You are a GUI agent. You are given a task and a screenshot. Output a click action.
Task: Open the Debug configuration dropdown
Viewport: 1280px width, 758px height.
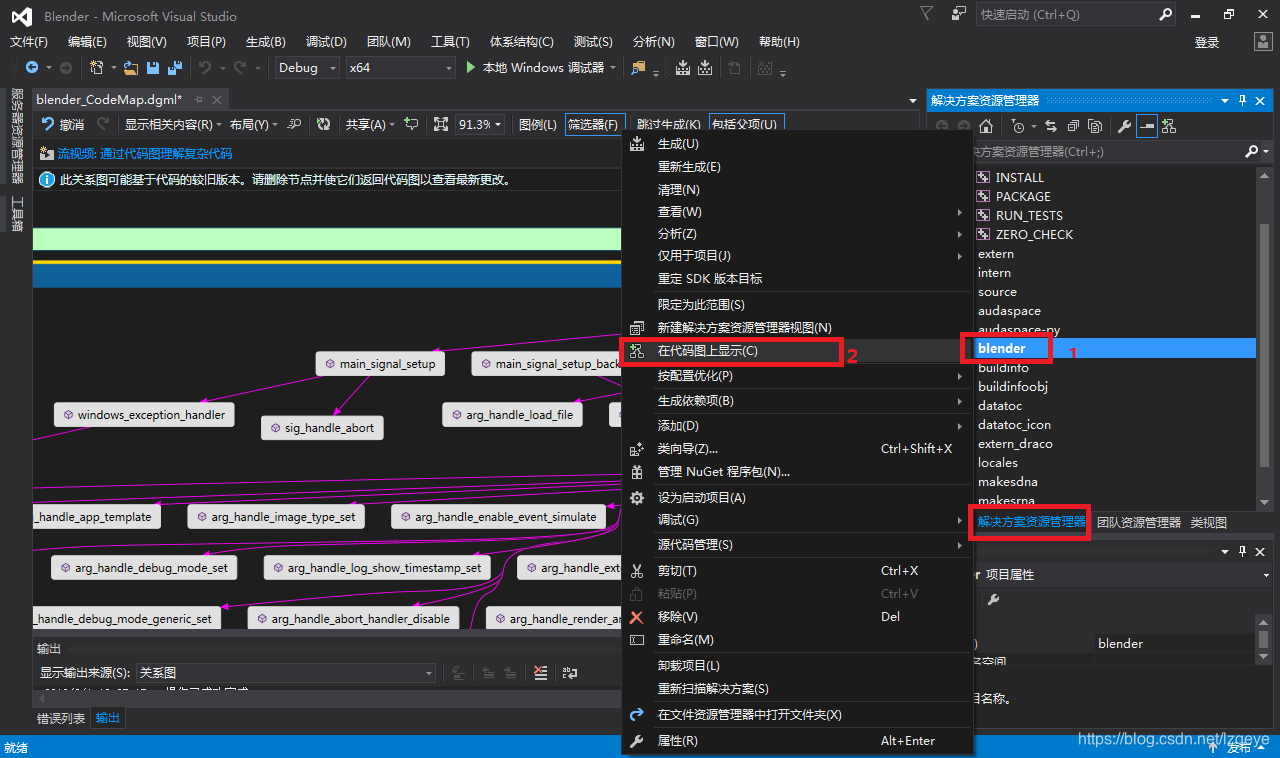307,67
